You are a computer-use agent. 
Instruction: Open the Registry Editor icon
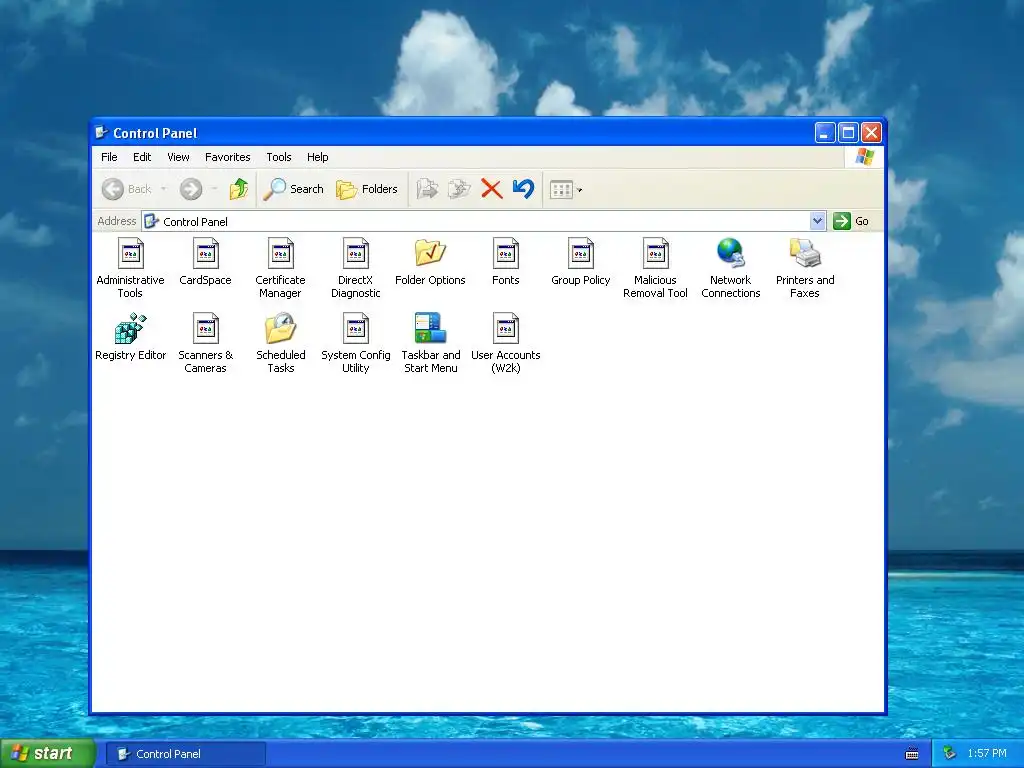tap(131, 328)
